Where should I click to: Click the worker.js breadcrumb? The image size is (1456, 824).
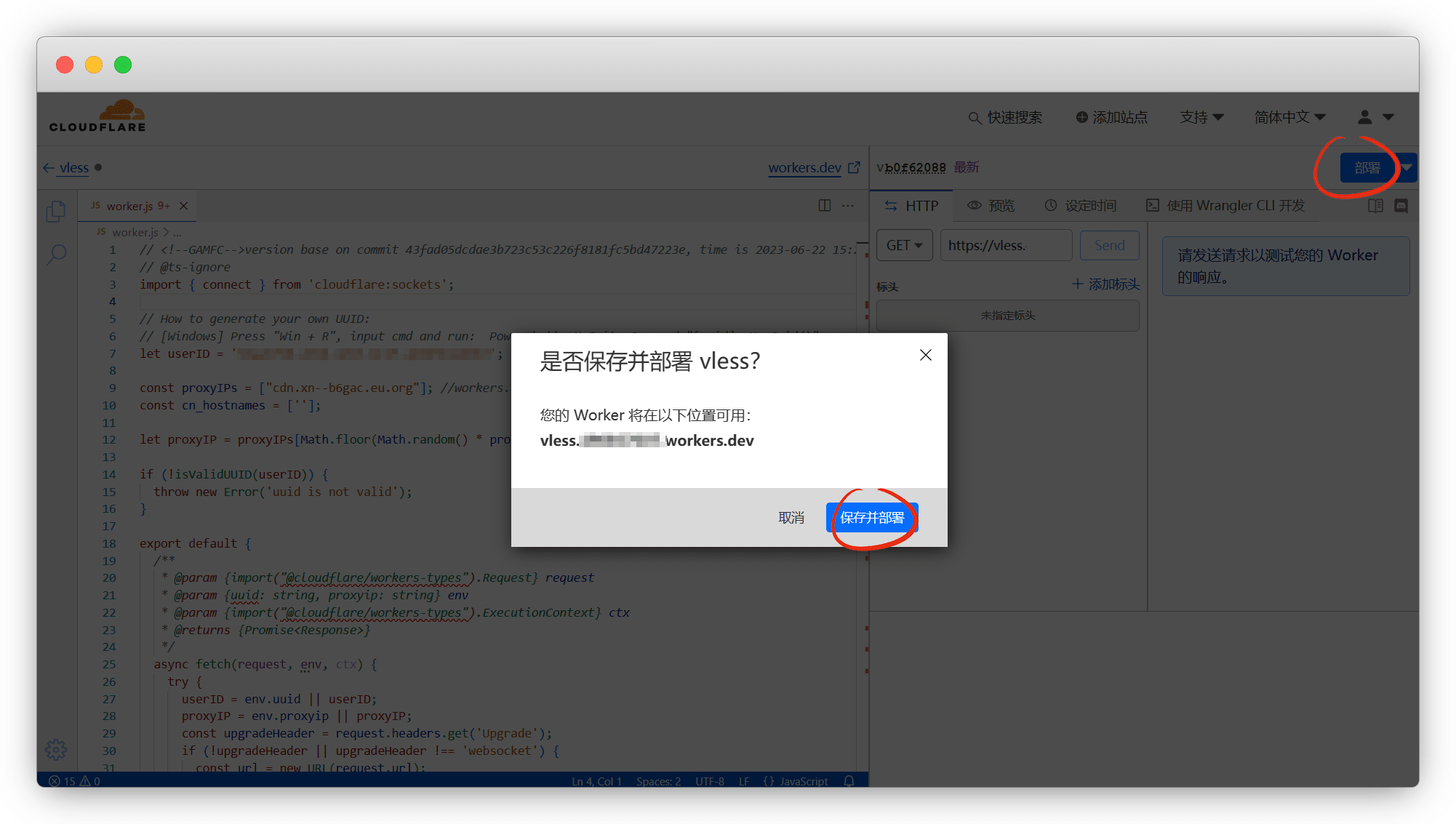click(135, 232)
